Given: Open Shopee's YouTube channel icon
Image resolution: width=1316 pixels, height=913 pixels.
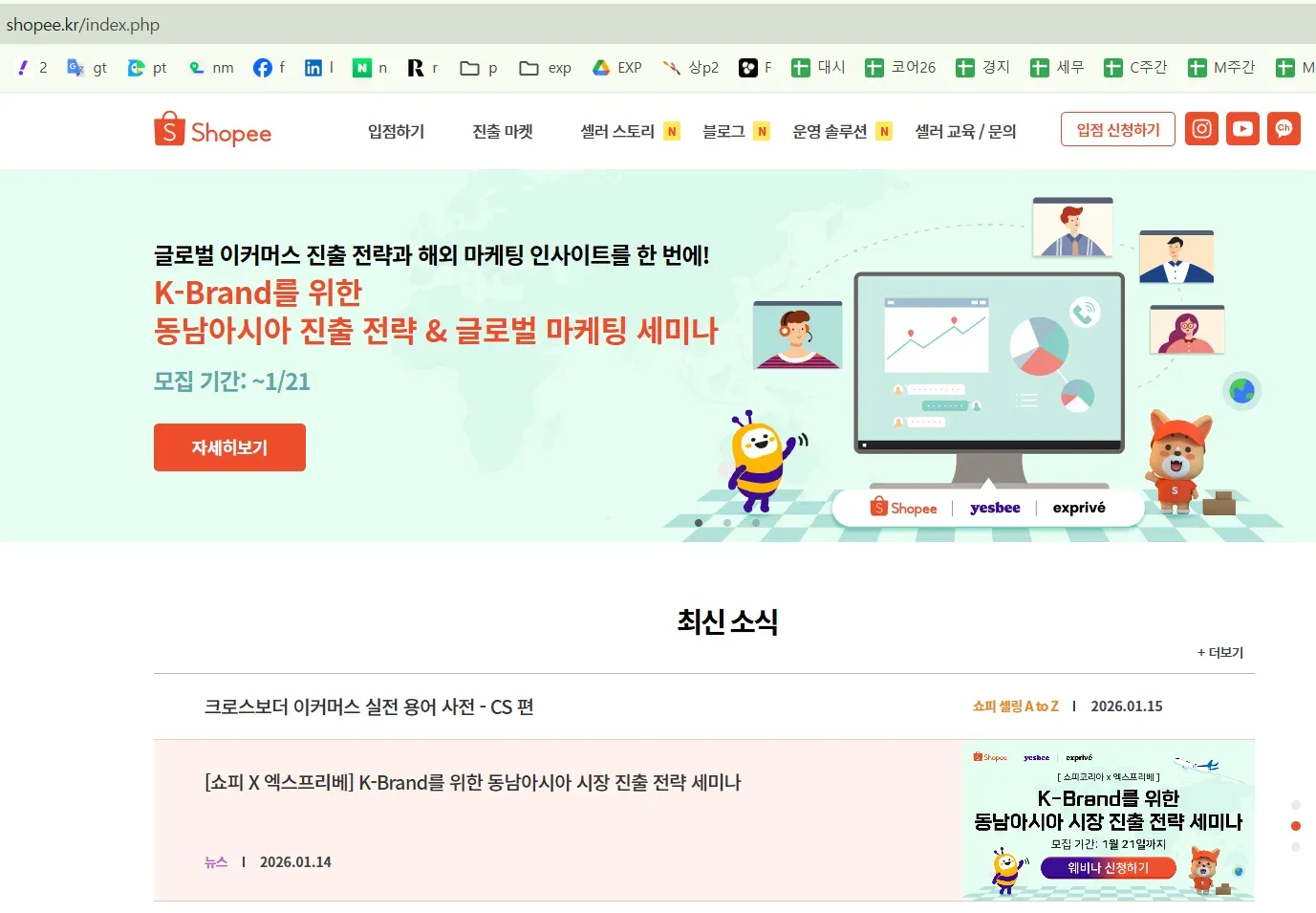Looking at the screenshot, I should (x=1242, y=128).
